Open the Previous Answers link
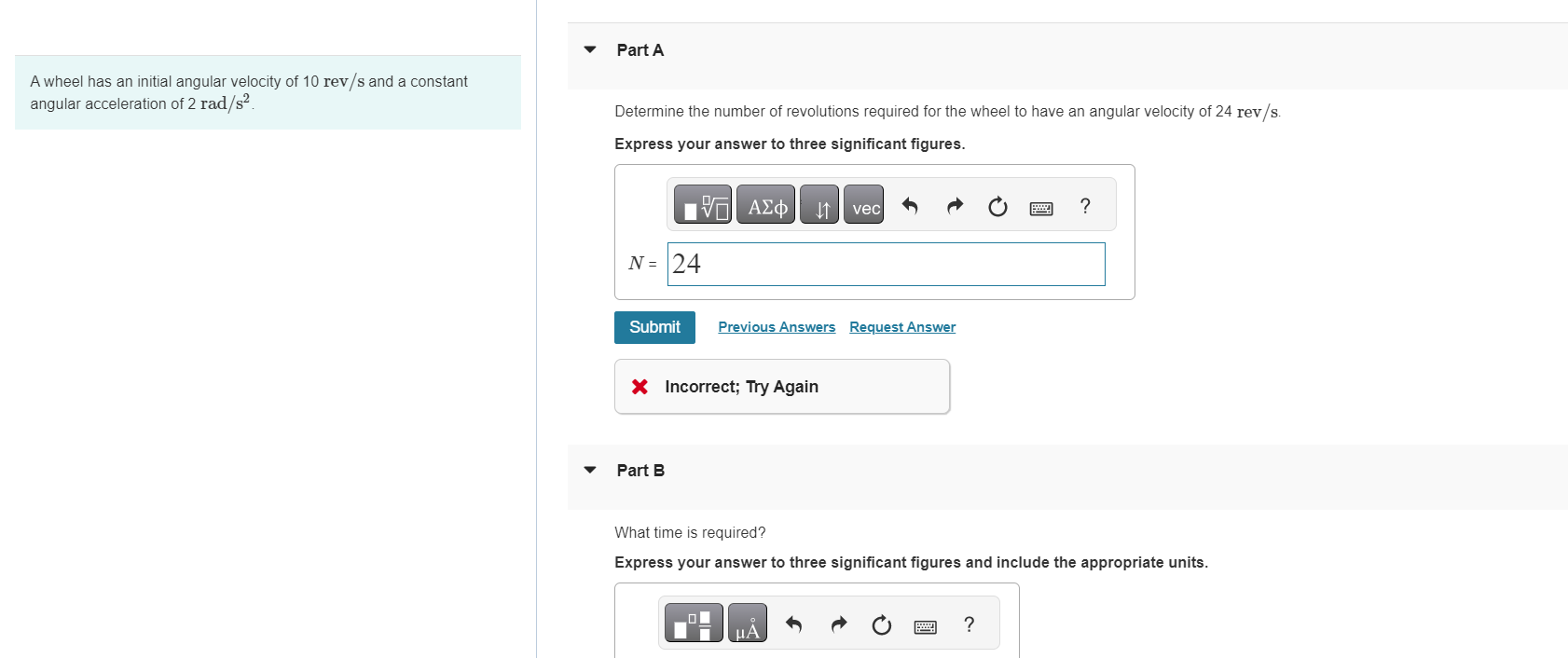Image resolution: width=1568 pixels, height=658 pixels. tap(777, 327)
